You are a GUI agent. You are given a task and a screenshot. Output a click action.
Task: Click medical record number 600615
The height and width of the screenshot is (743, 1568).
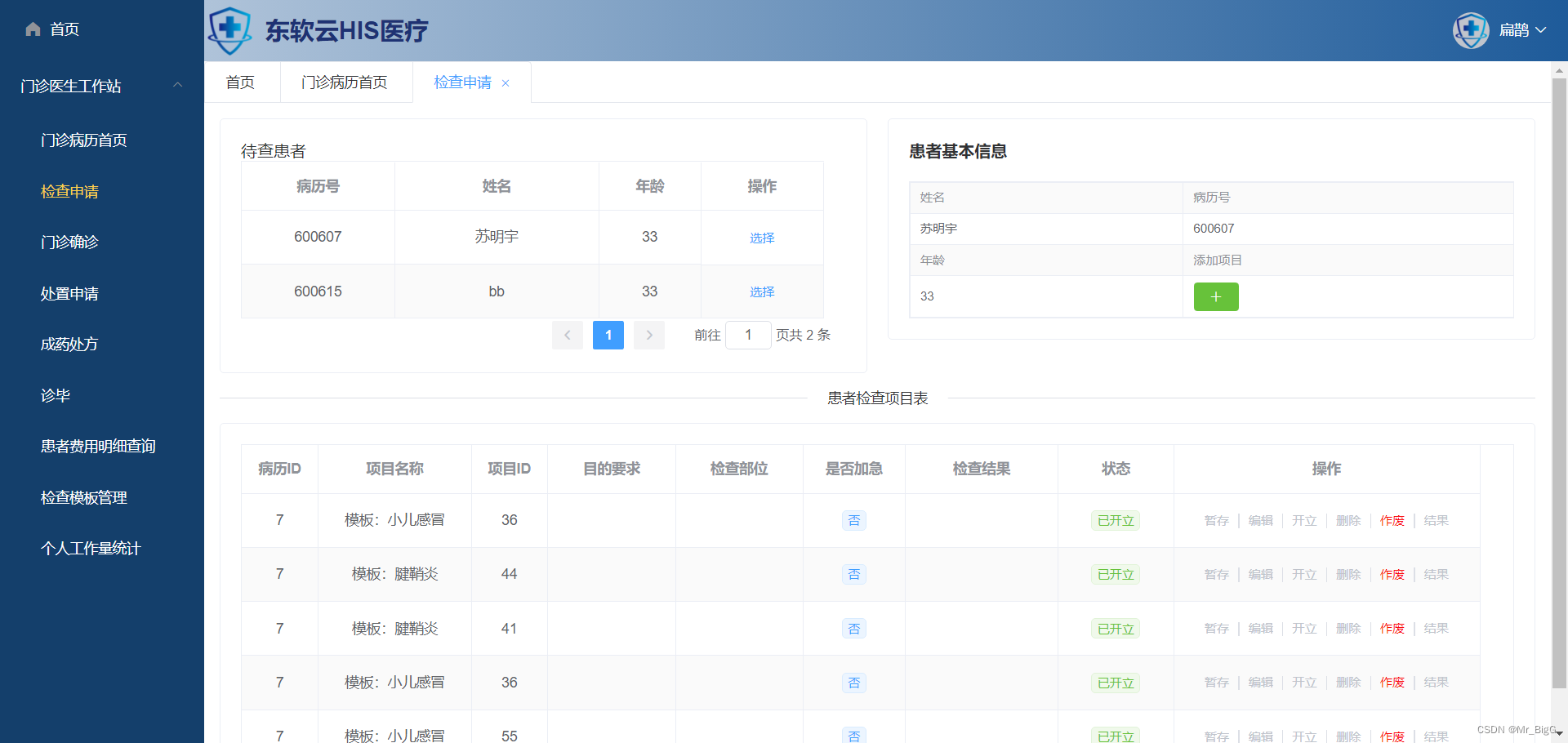pyautogui.click(x=318, y=291)
